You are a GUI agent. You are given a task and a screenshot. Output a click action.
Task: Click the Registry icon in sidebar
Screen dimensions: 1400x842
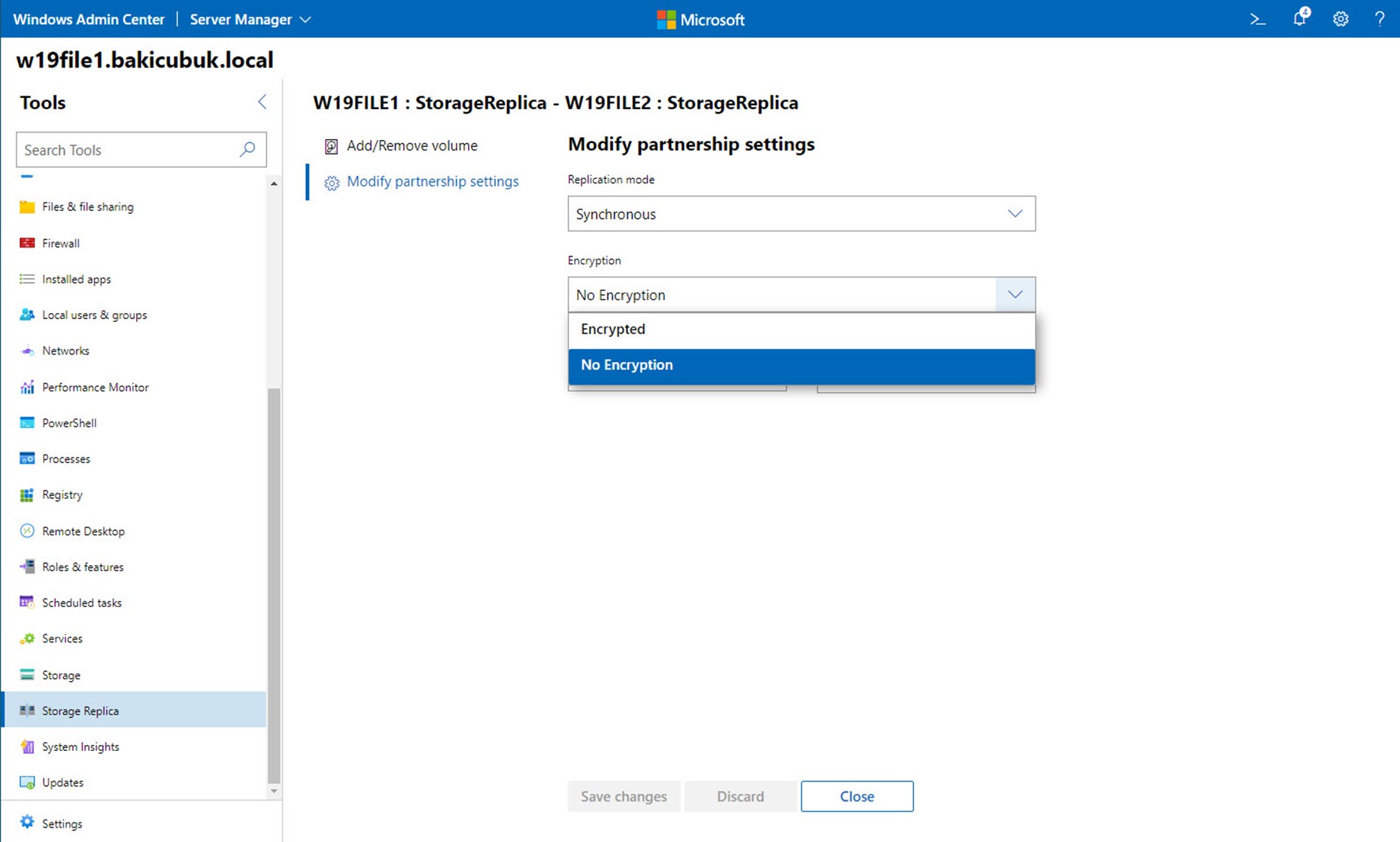(27, 494)
